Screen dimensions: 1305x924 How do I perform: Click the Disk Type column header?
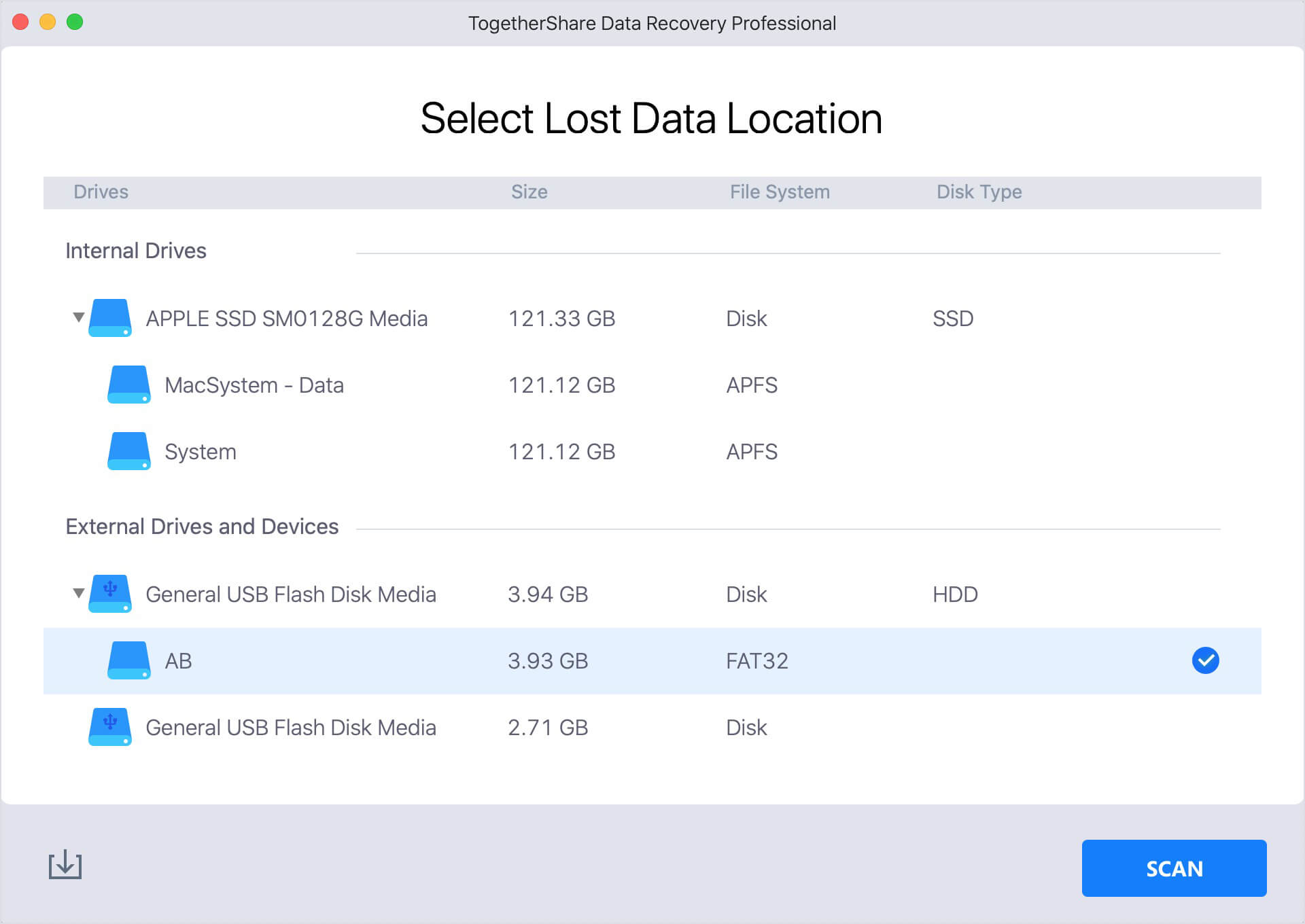click(x=978, y=192)
